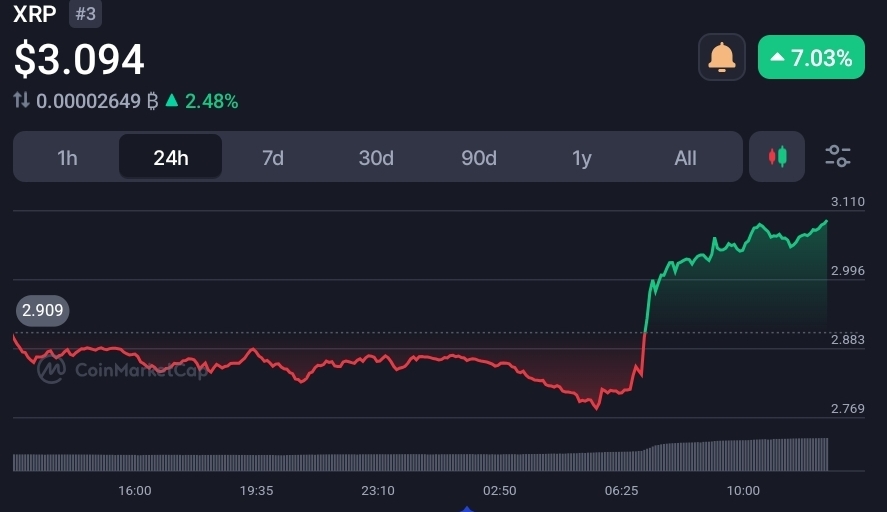The width and height of the screenshot is (887, 512).
Task: Select the 1h timeframe tab
Action: tap(67, 157)
